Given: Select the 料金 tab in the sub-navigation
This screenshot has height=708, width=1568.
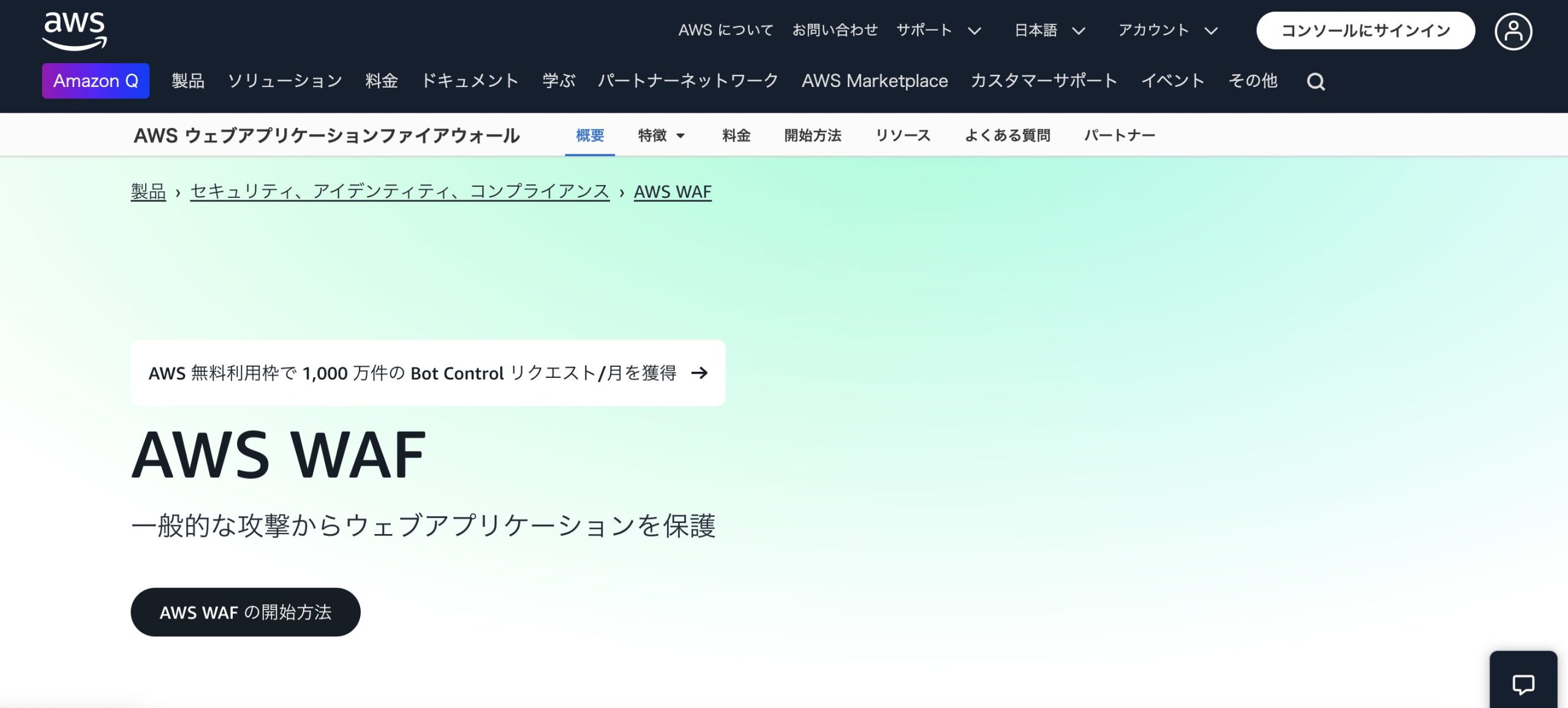Looking at the screenshot, I should (736, 135).
